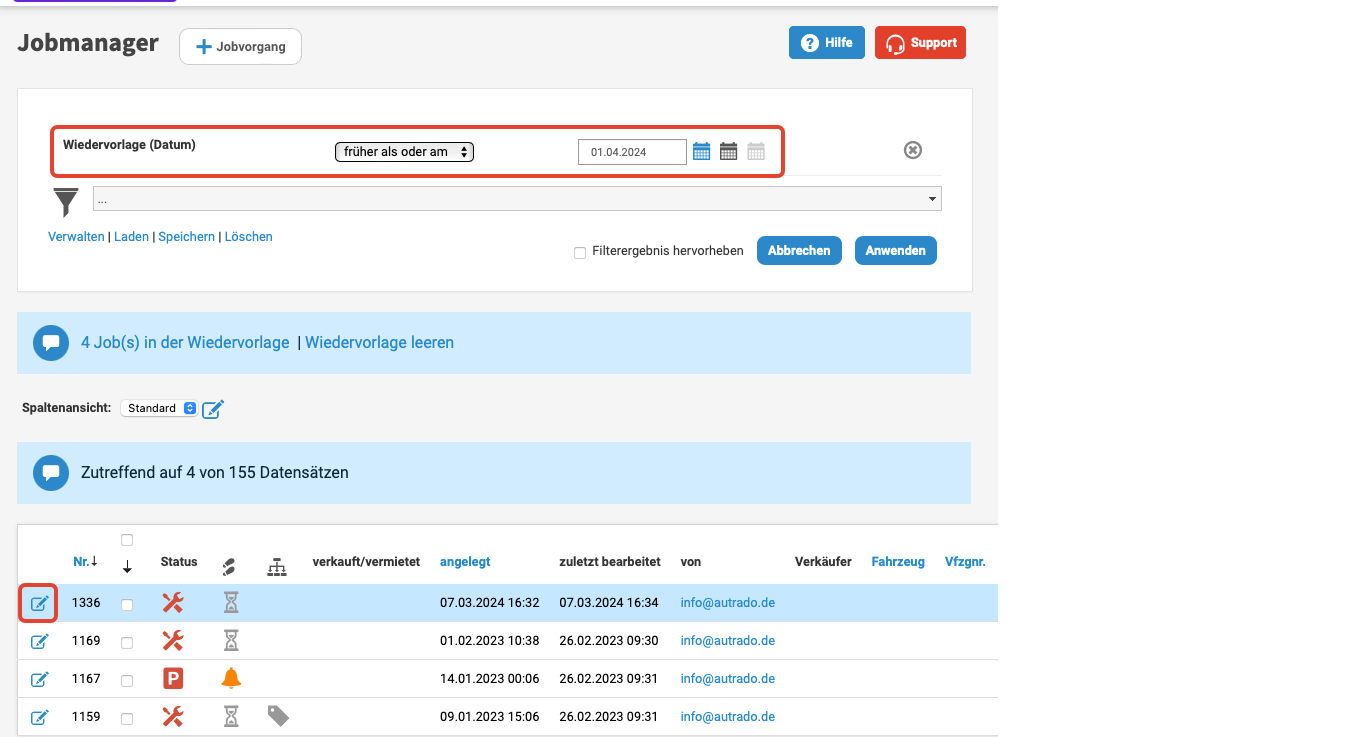
Task: Expand the saved filter selection dropdown
Action: 517,199
